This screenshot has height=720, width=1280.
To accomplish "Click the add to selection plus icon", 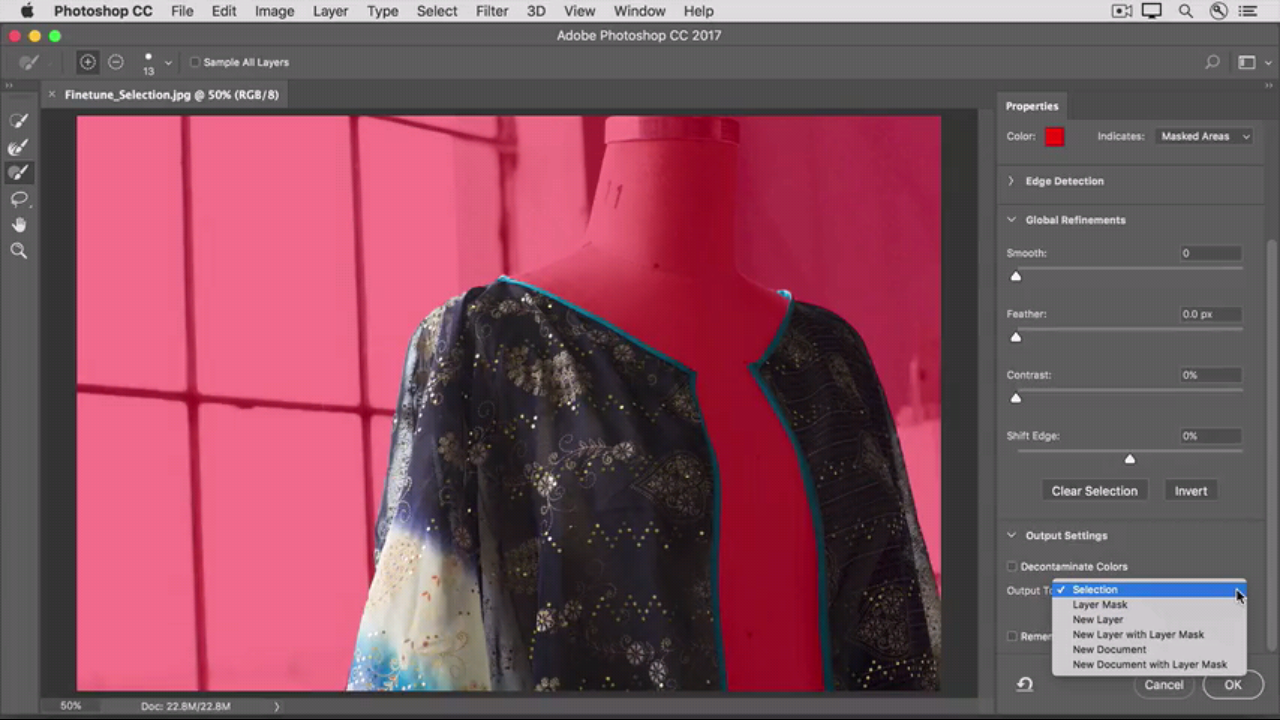I will coord(88,62).
